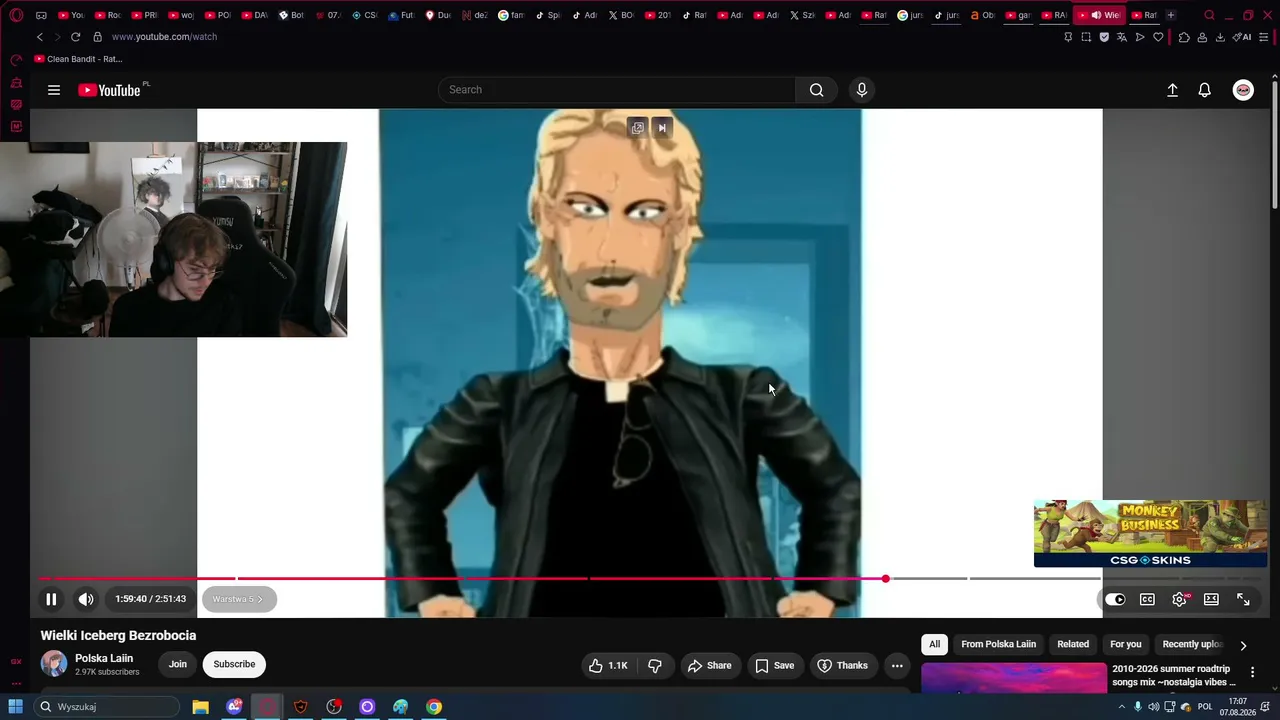This screenshot has width=1280, height=720.
Task: Select the Related chip
Action: [x=1073, y=644]
